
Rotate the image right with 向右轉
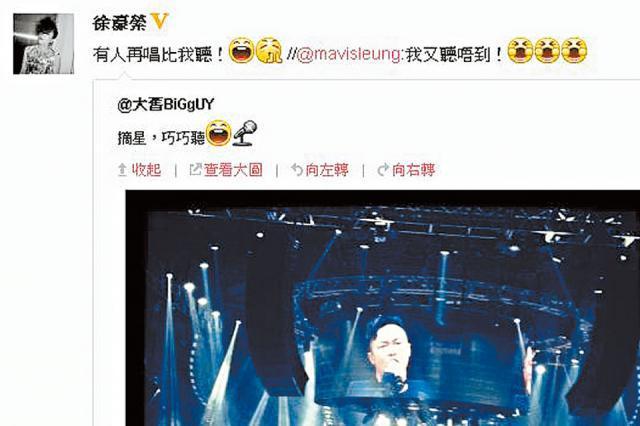click(x=413, y=170)
